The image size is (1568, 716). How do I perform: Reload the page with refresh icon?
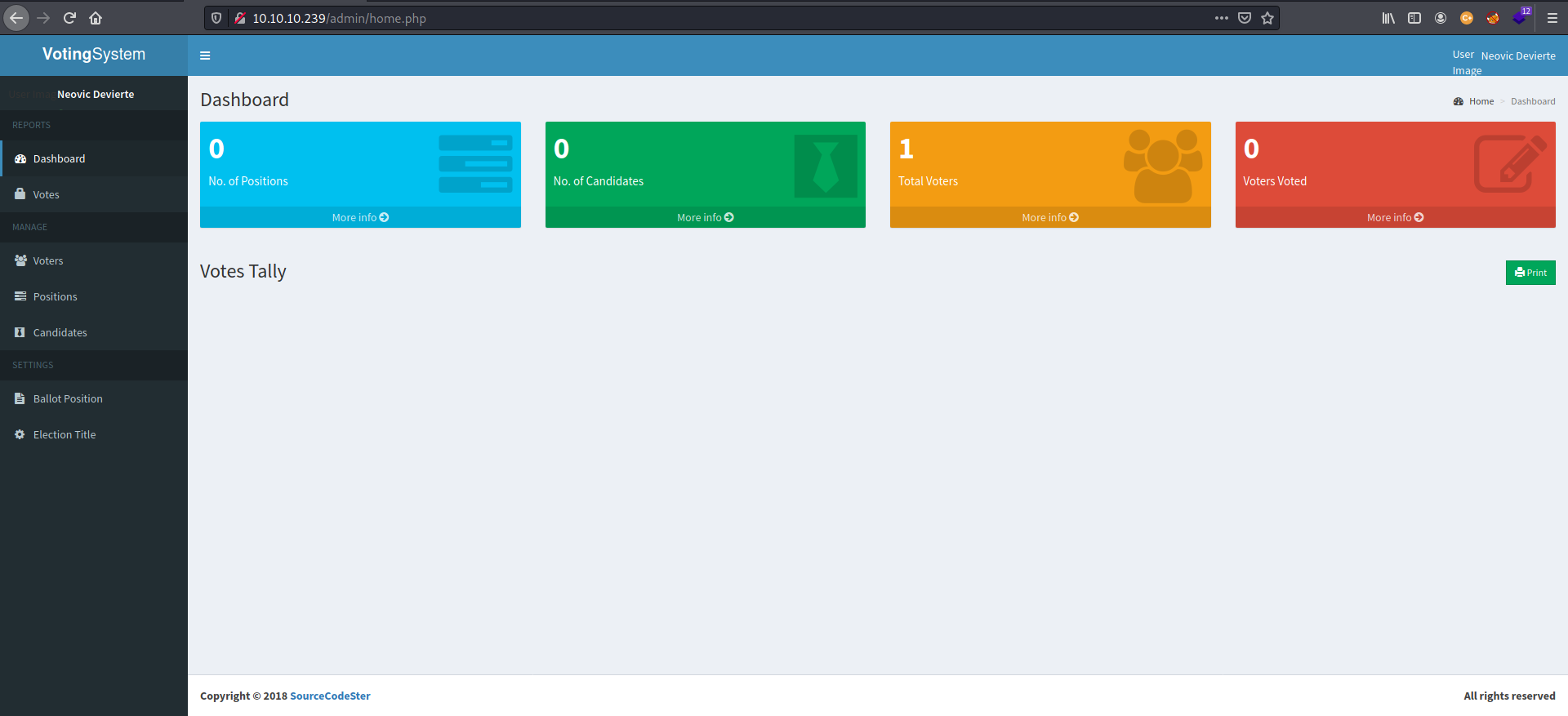[x=69, y=18]
